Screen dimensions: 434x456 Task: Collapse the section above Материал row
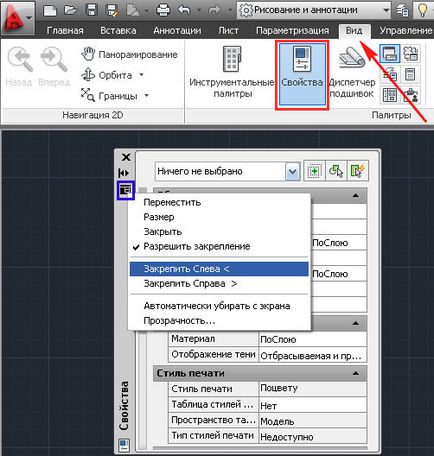[x=356, y=323]
